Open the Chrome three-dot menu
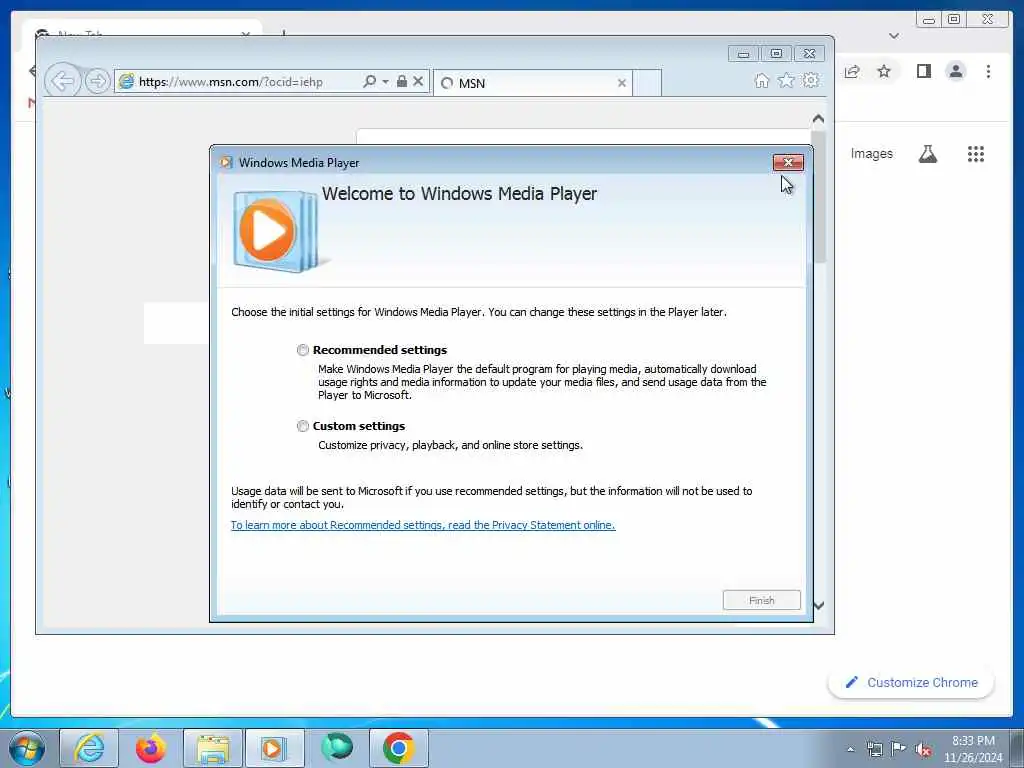The image size is (1024, 768). coord(988,71)
